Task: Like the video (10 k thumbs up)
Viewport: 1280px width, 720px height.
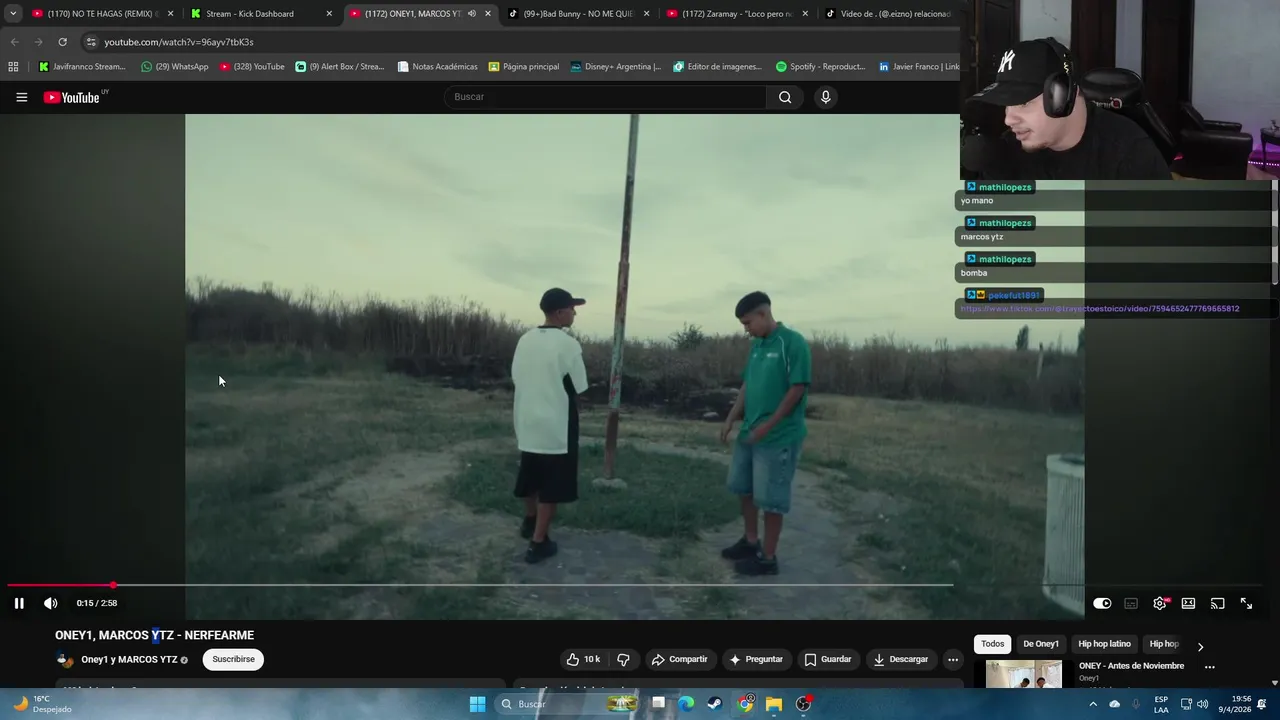Action: 583,659
